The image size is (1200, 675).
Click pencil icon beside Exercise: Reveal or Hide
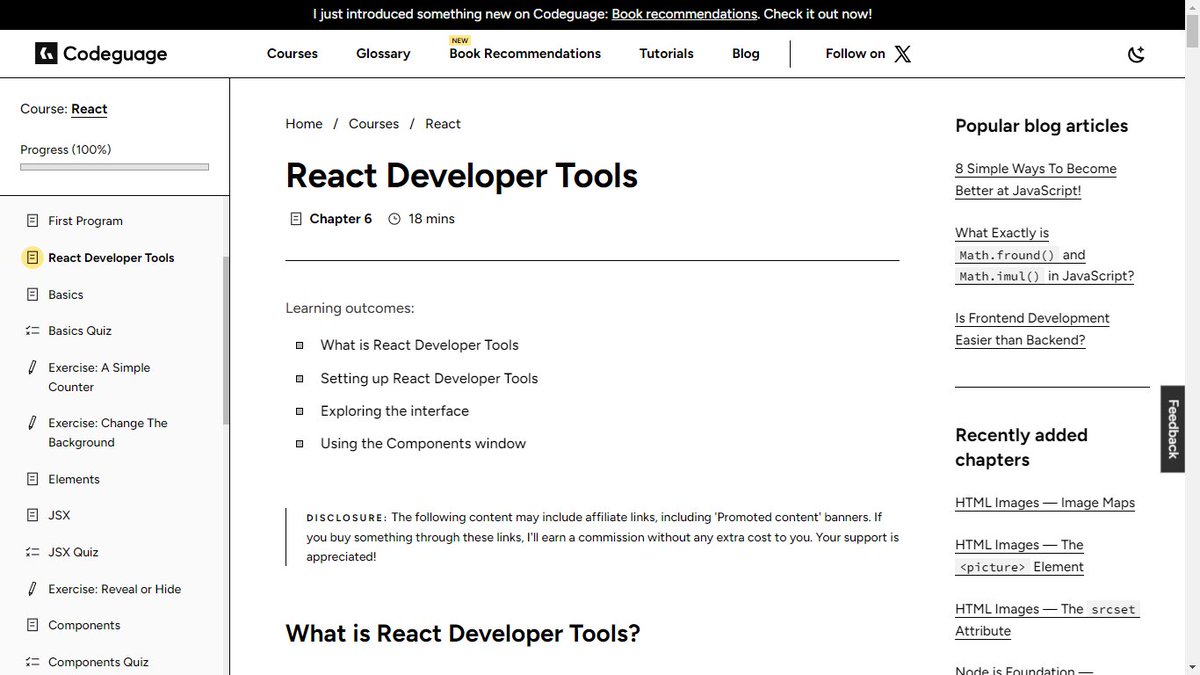point(32,589)
